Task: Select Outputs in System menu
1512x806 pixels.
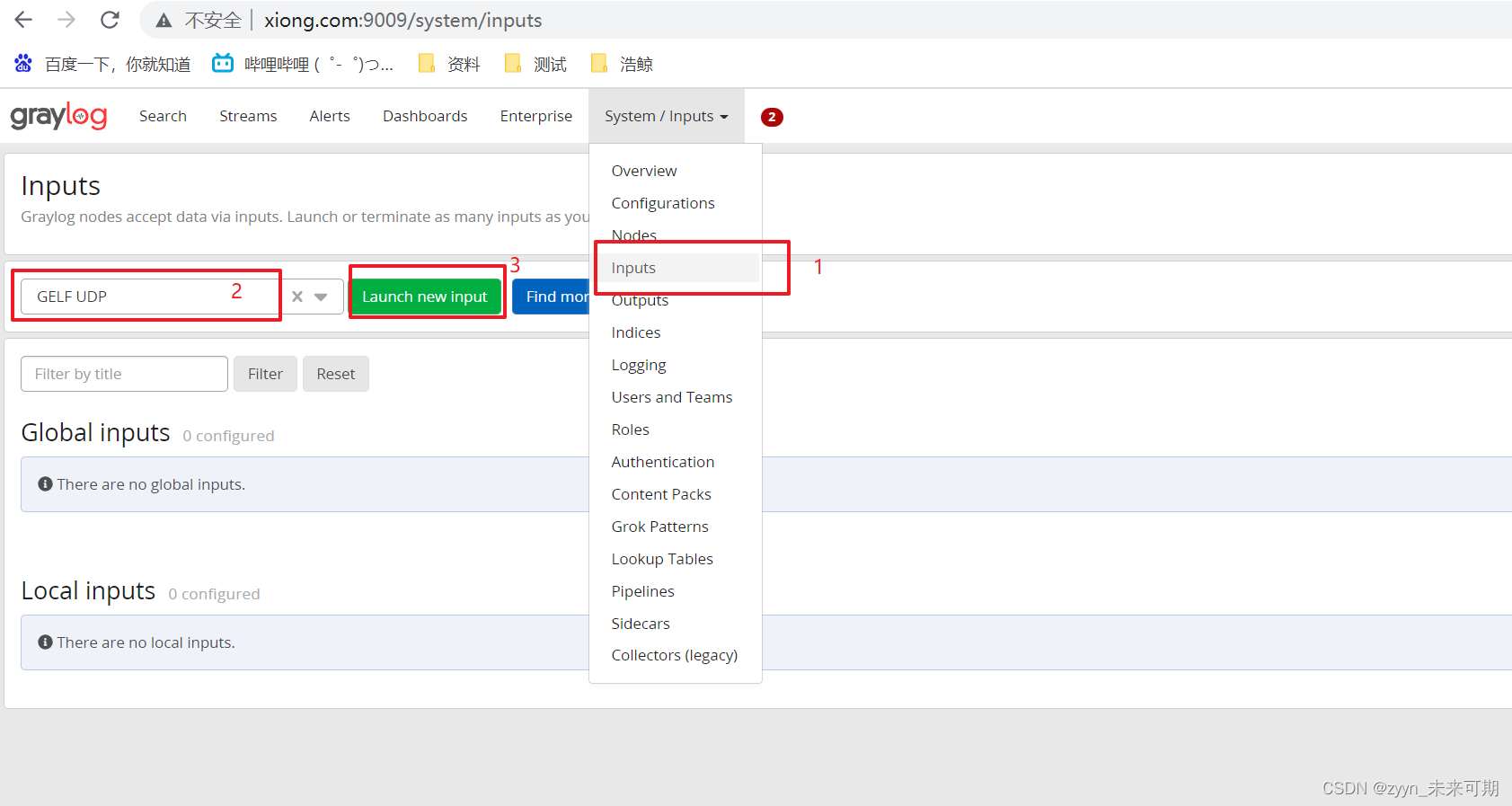Action: [640, 300]
